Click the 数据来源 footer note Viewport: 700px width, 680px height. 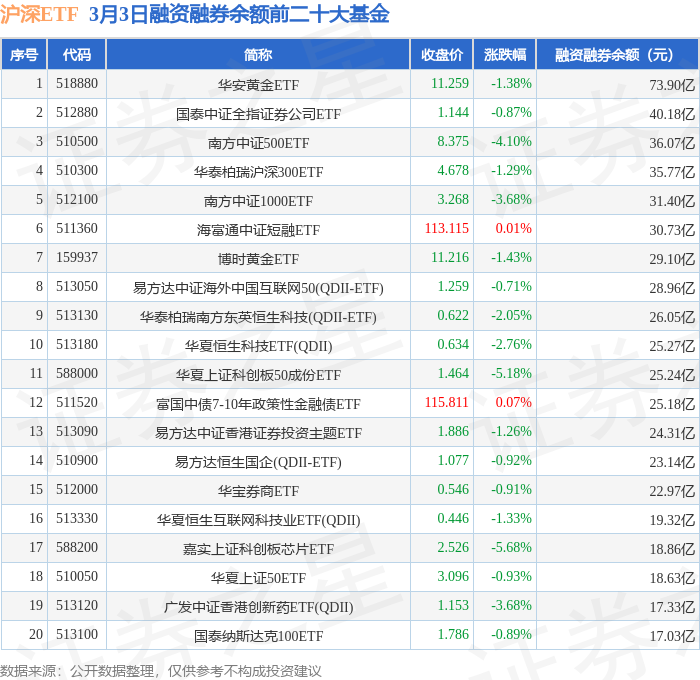coord(161,671)
